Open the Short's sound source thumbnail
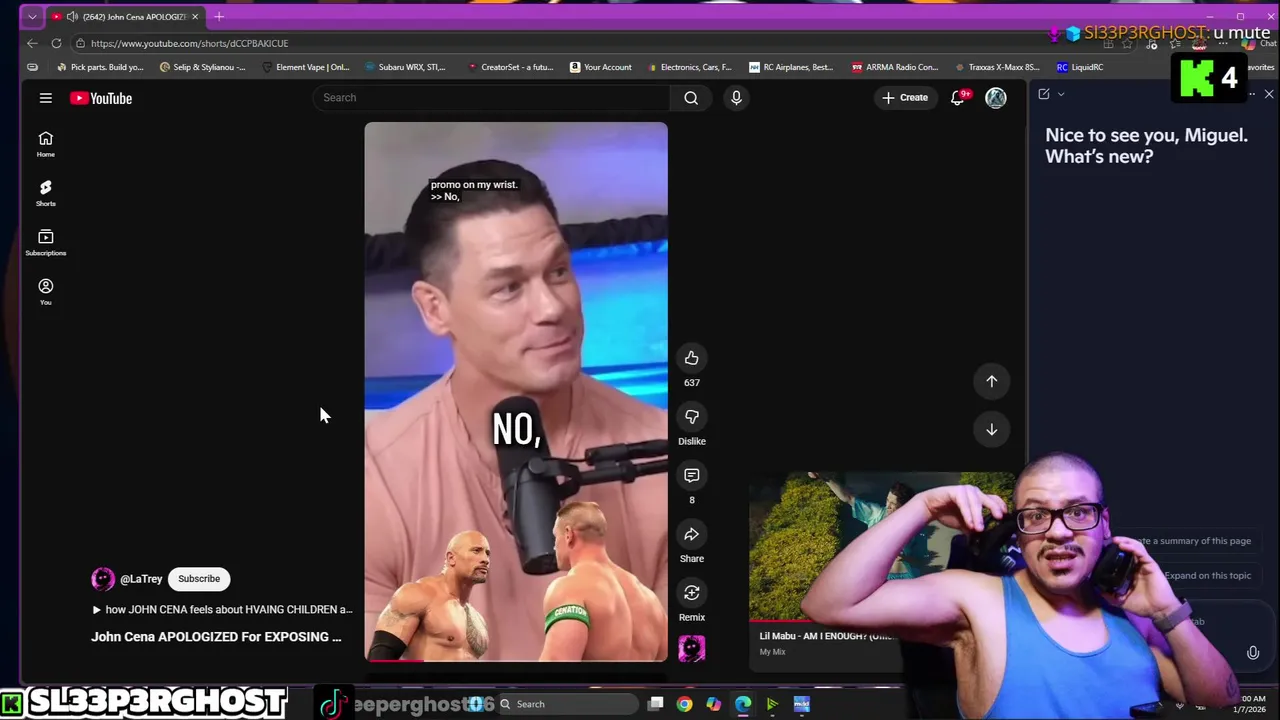Image resolution: width=1280 pixels, height=720 pixels. (x=692, y=648)
